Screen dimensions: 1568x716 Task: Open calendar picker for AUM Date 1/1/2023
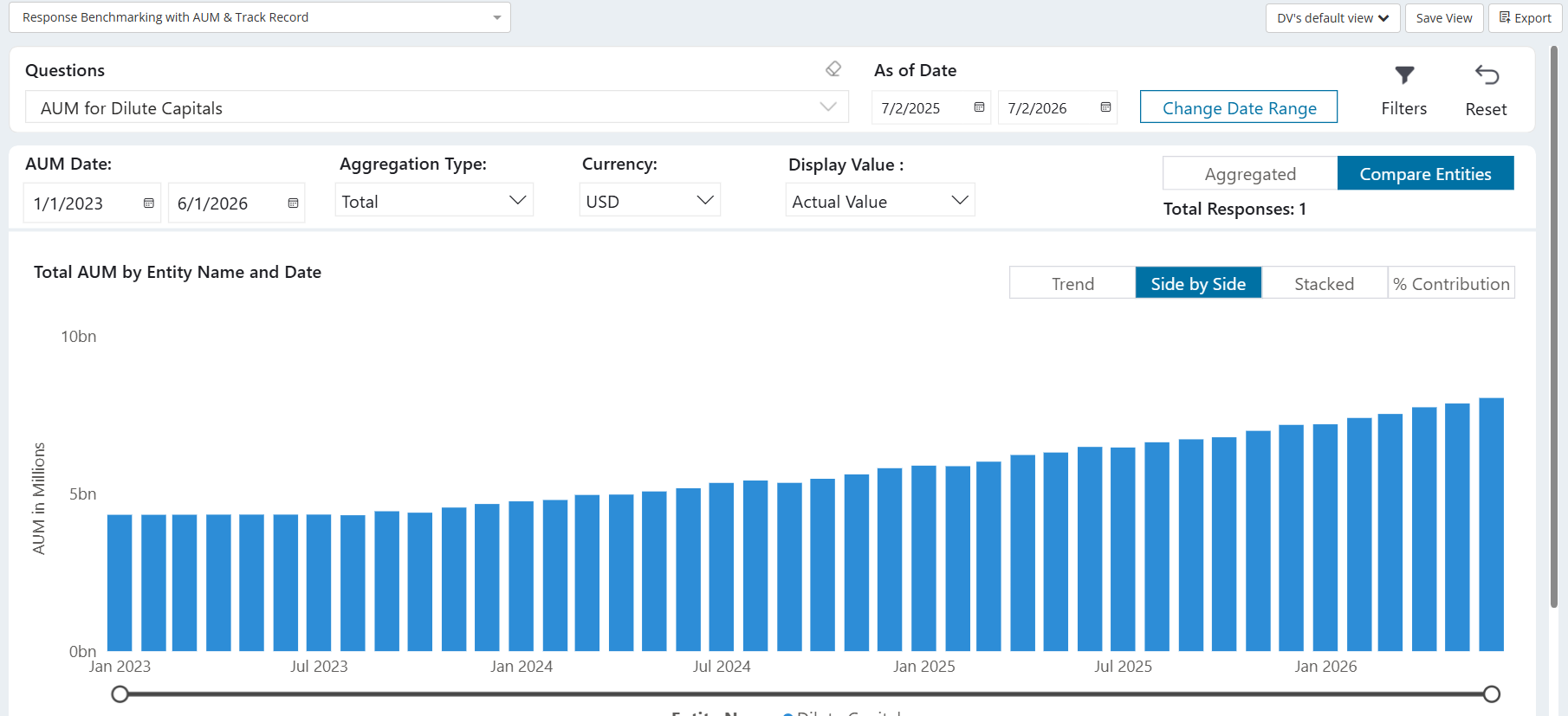149,203
